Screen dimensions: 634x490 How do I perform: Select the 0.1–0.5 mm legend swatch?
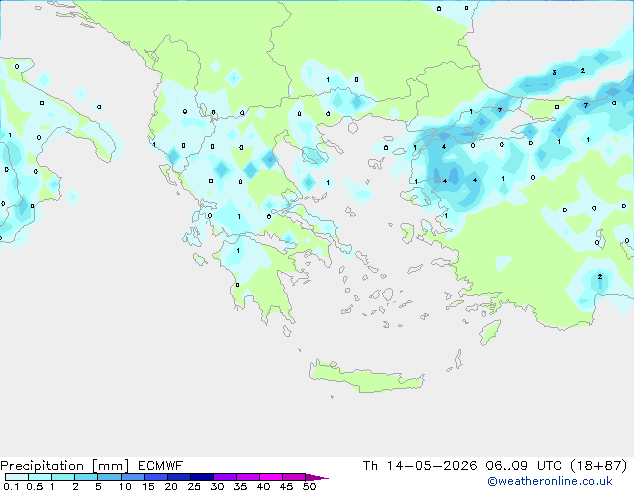click(17, 477)
